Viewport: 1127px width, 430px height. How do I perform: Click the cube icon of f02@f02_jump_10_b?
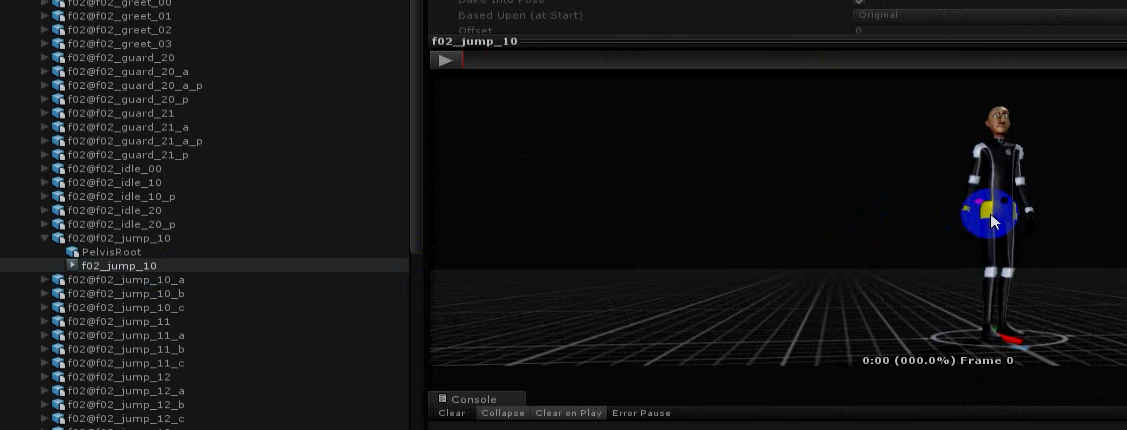tap(58, 293)
